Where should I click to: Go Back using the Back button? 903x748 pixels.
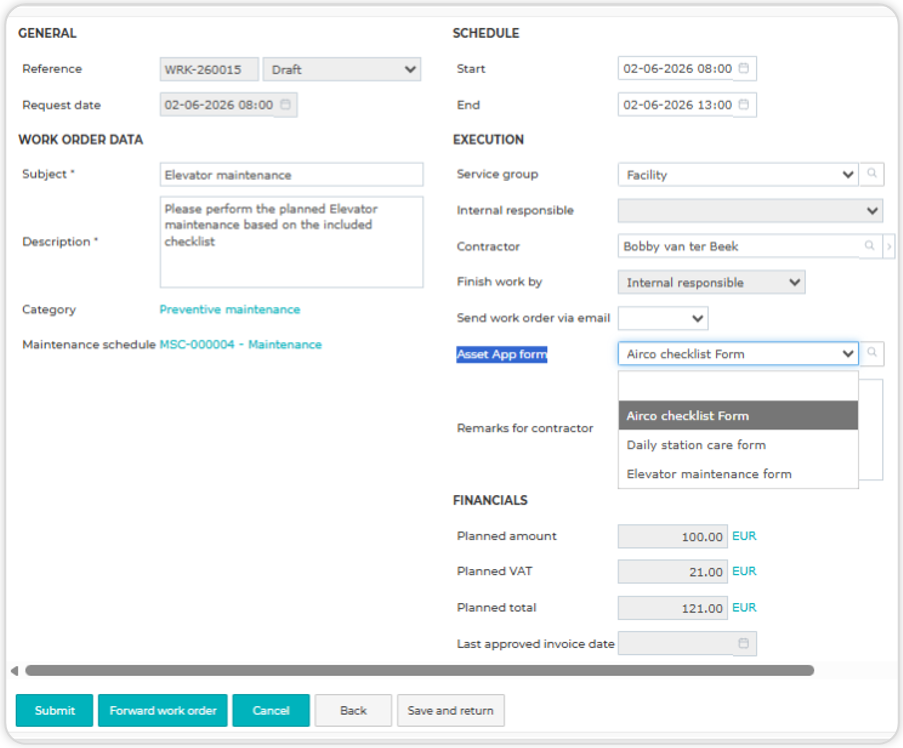[x=353, y=710]
